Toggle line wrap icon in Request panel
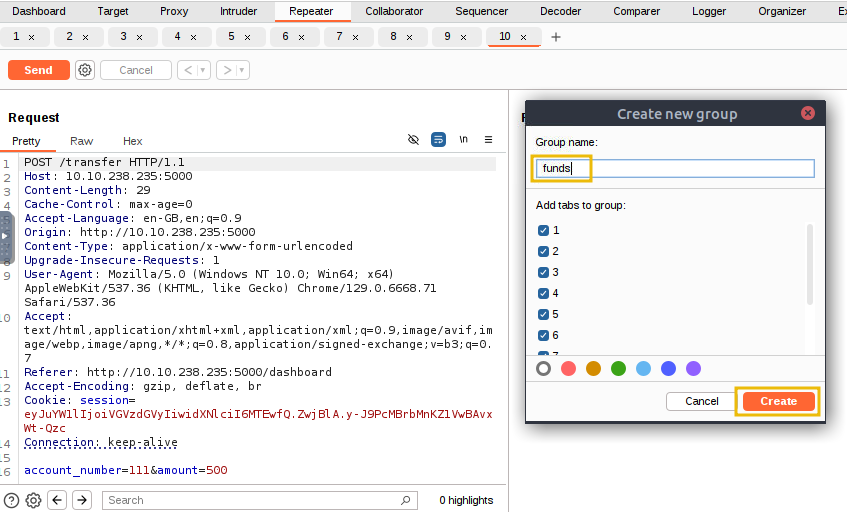Screen dimensions: 847x512 click(438, 140)
